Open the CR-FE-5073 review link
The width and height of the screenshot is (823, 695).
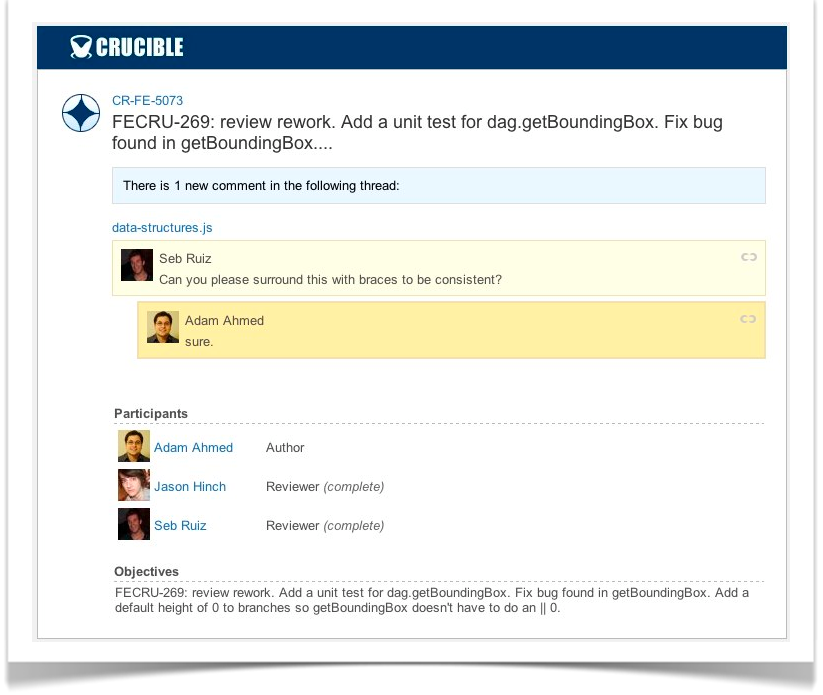point(147,100)
